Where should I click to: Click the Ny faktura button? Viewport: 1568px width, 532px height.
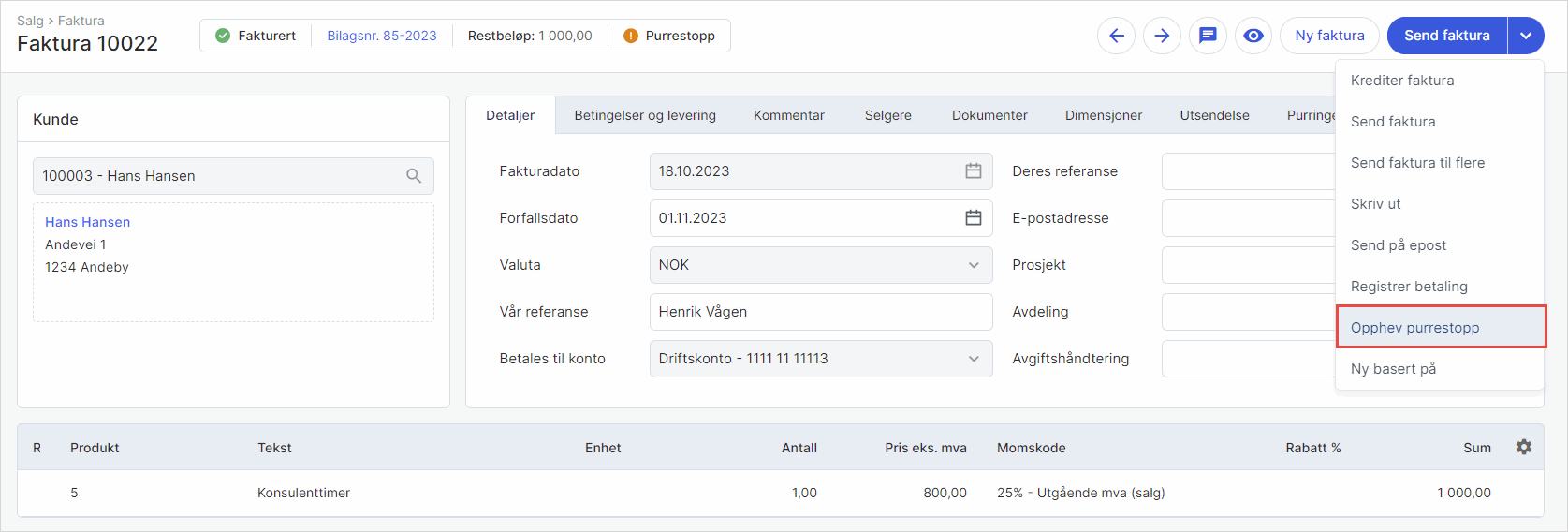pos(1329,36)
